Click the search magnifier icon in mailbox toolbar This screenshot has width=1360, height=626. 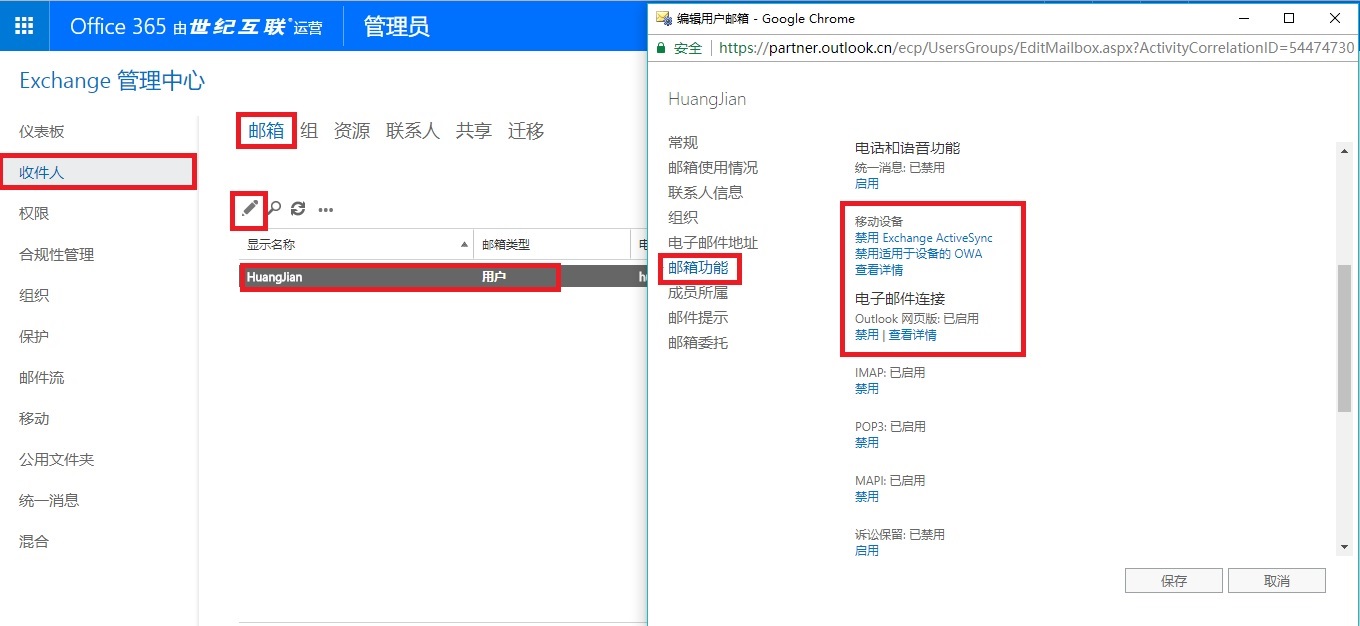click(274, 208)
